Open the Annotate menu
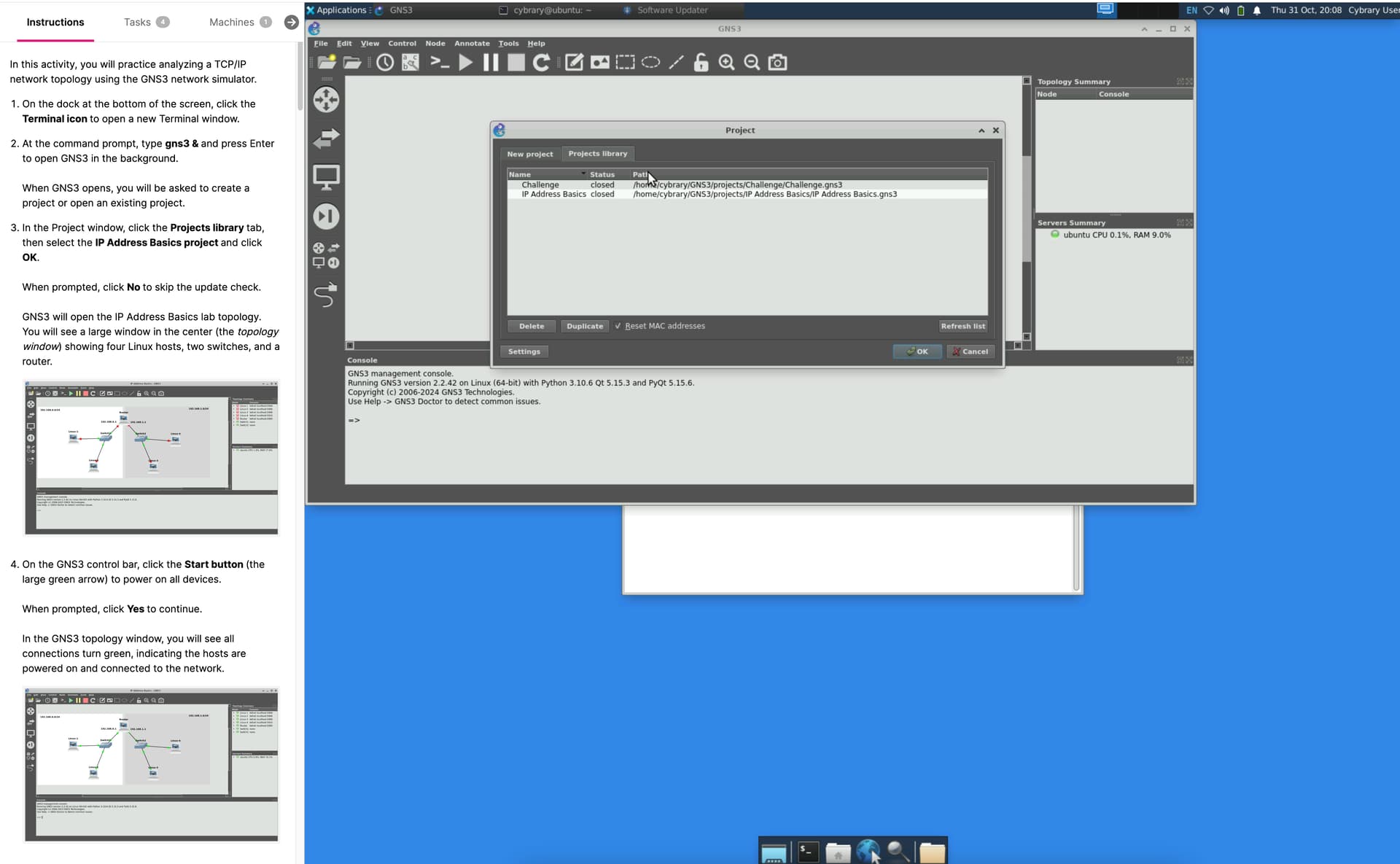This screenshot has width=1400, height=864. pos(472,44)
